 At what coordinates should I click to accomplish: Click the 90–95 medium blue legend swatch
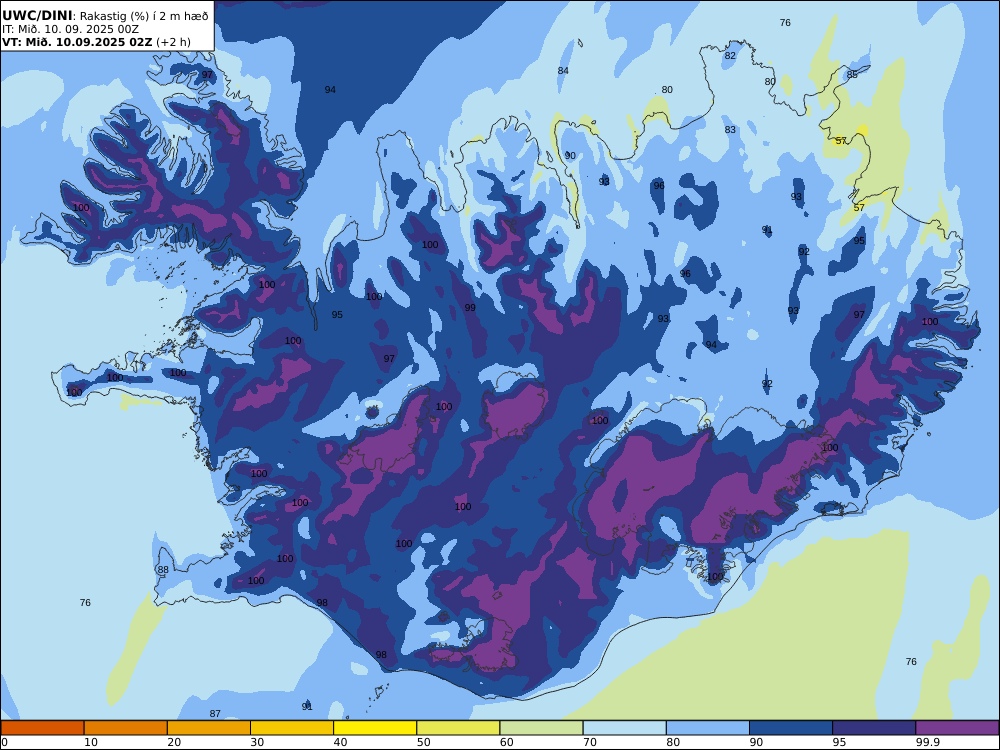(x=791, y=728)
